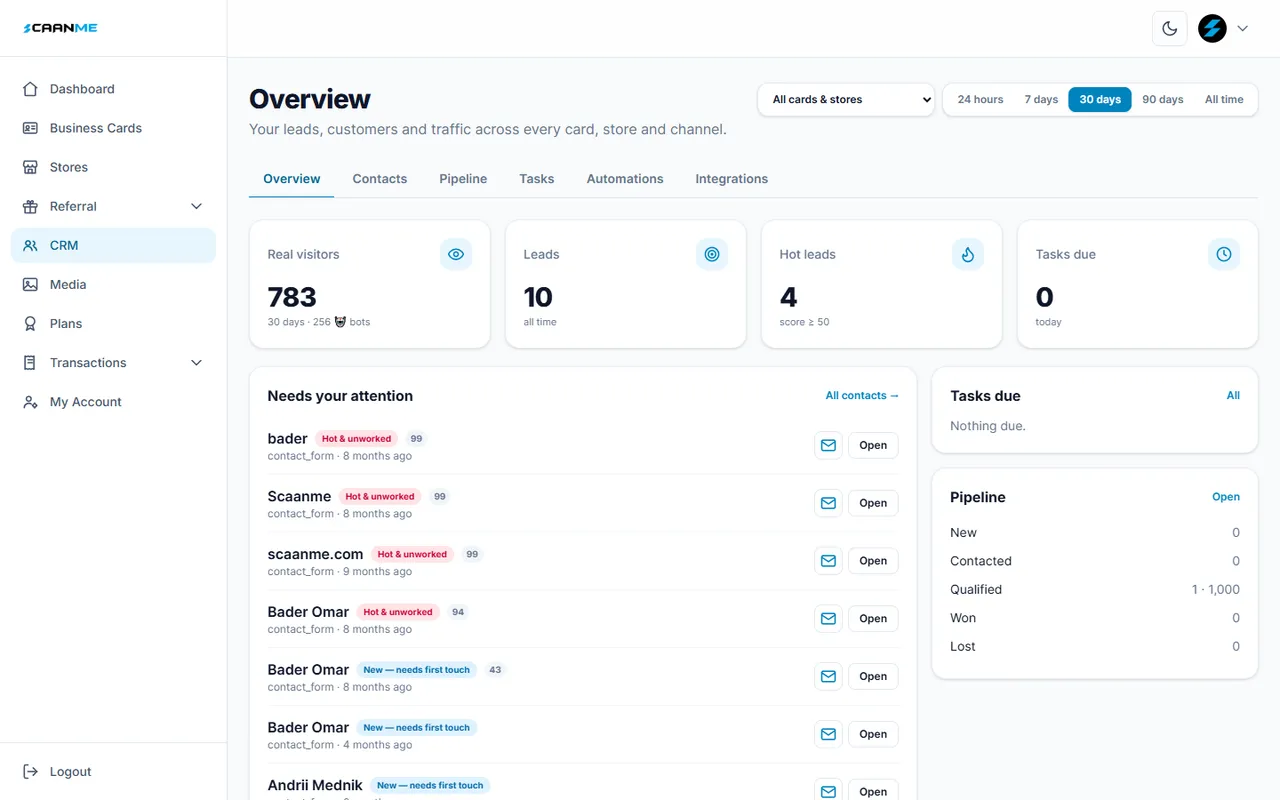Viewport: 1280px width, 800px height.
Task: Open the All cards & stores dropdown
Action: coord(846,99)
